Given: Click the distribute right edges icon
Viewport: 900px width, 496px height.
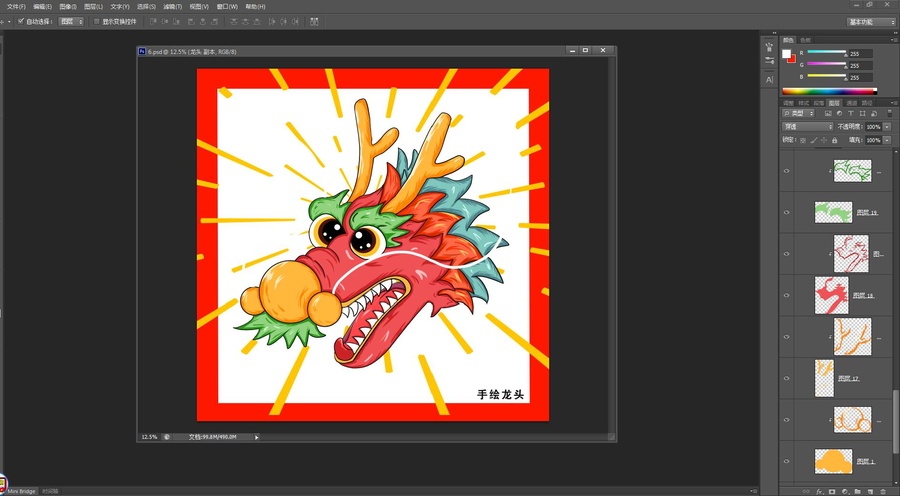Looking at the screenshot, I should pyautogui.click(x=294, y=22).
